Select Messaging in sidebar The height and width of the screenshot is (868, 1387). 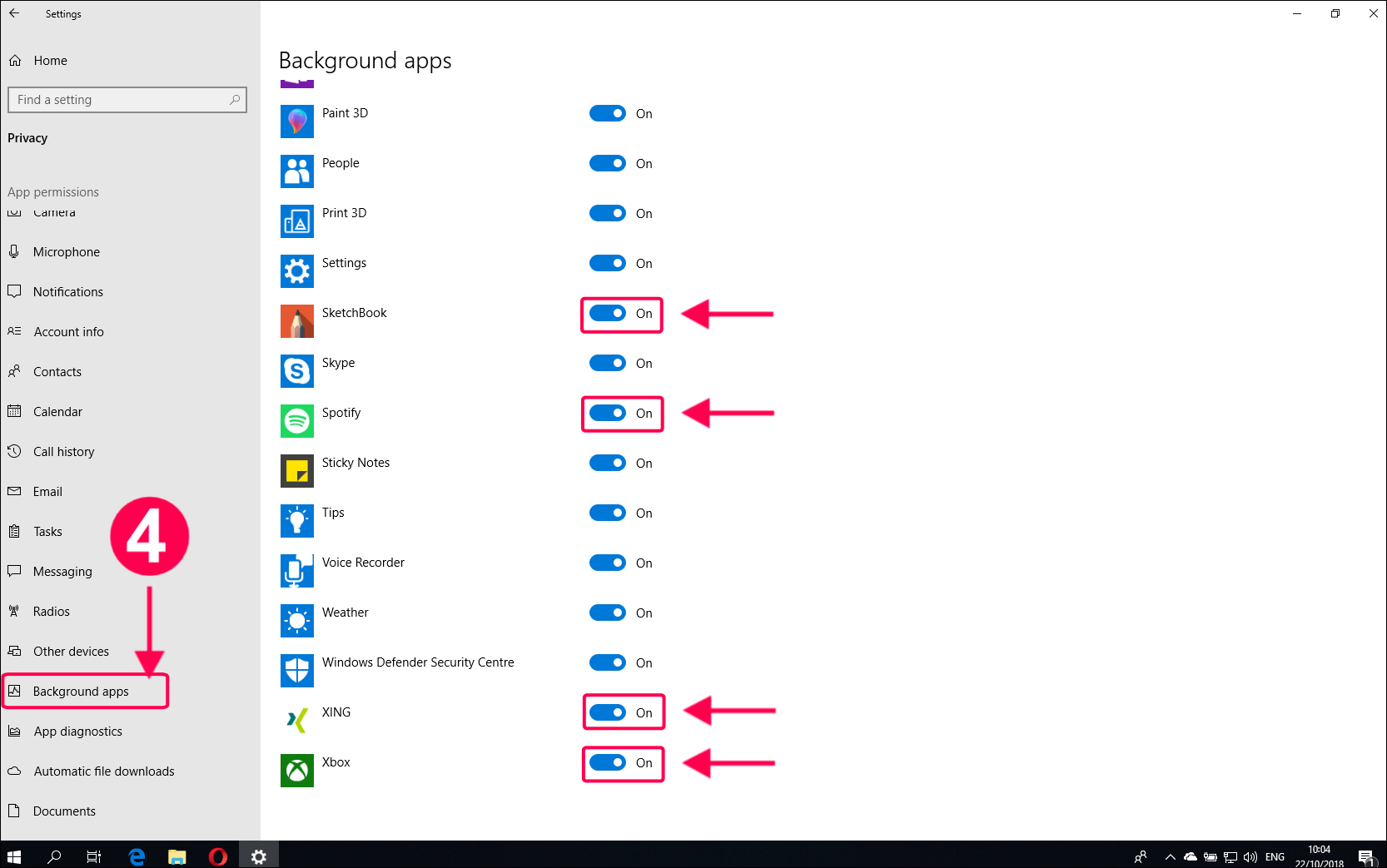tap(130, 572)
